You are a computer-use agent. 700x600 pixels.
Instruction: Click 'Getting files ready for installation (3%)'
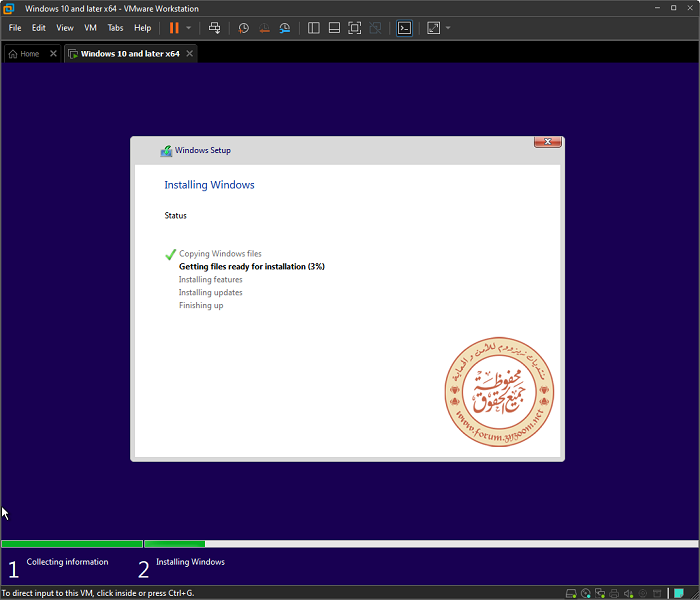point(252,267)
